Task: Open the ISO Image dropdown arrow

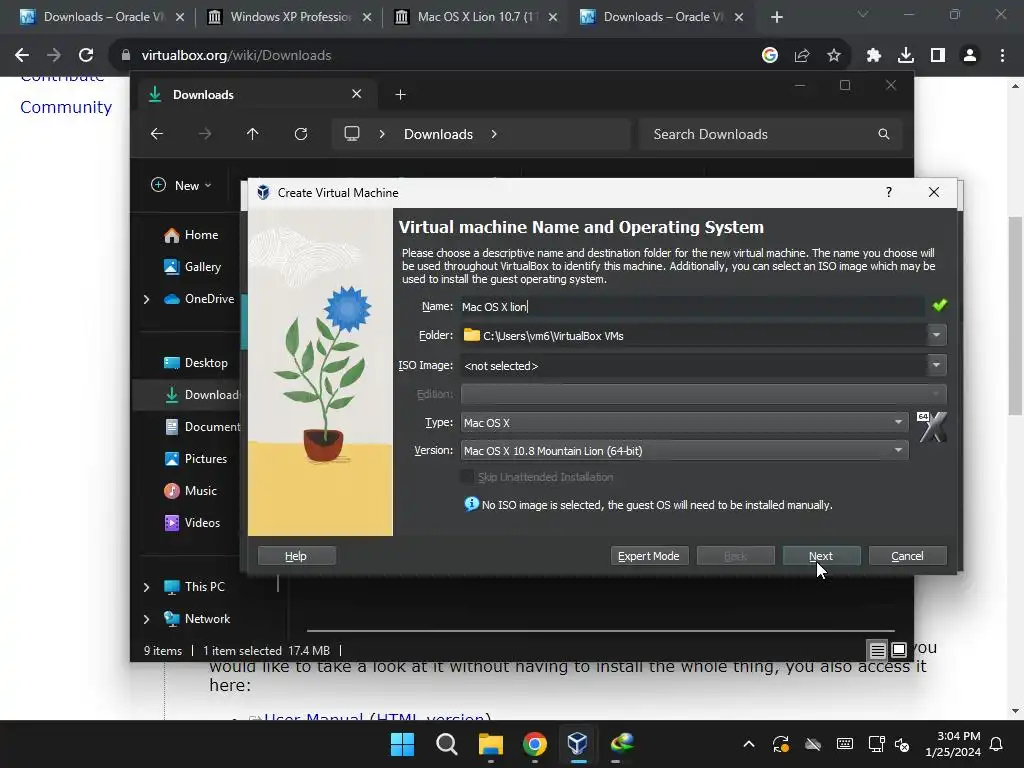Action: (936, 365)
